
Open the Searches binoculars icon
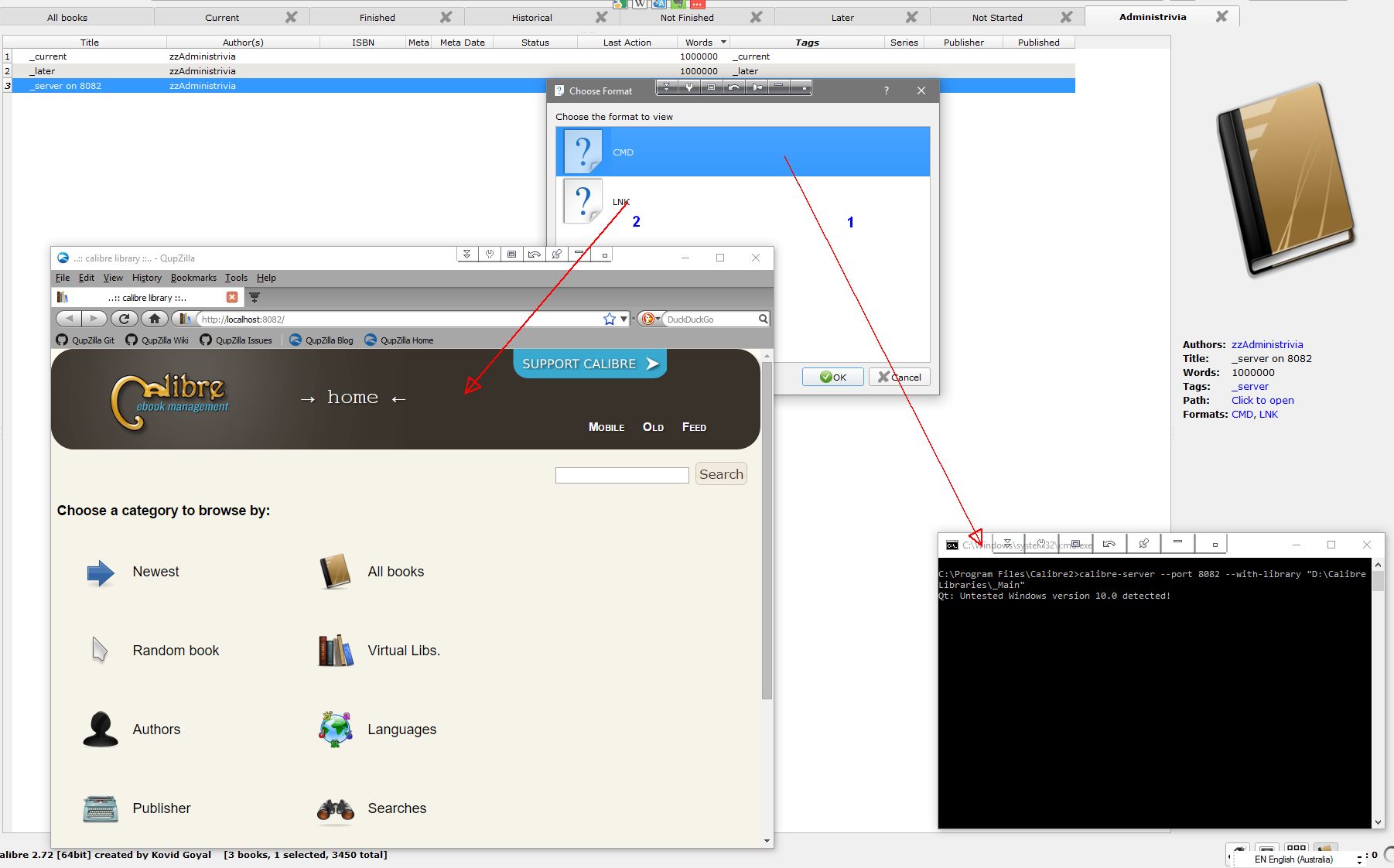[336, 809]
